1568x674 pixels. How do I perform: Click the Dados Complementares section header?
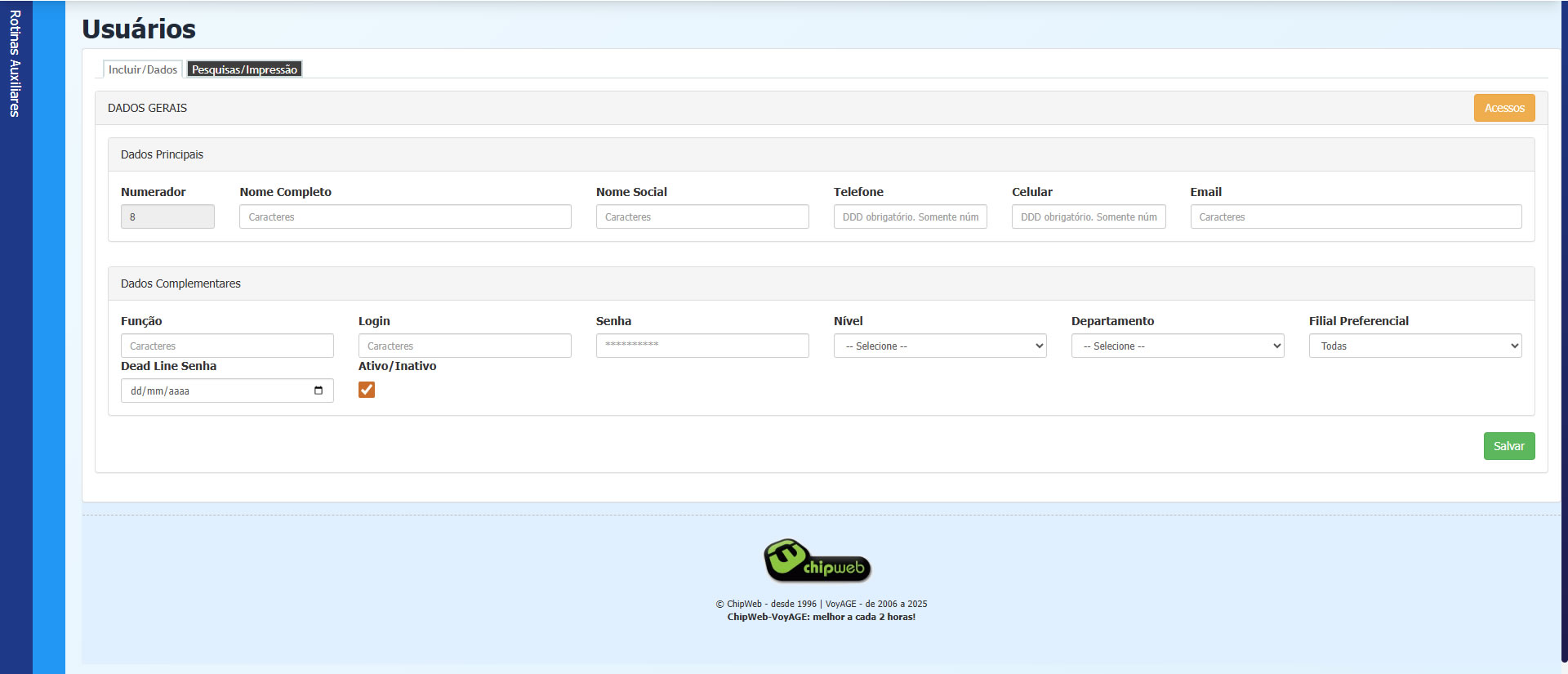tap(822, 283)
